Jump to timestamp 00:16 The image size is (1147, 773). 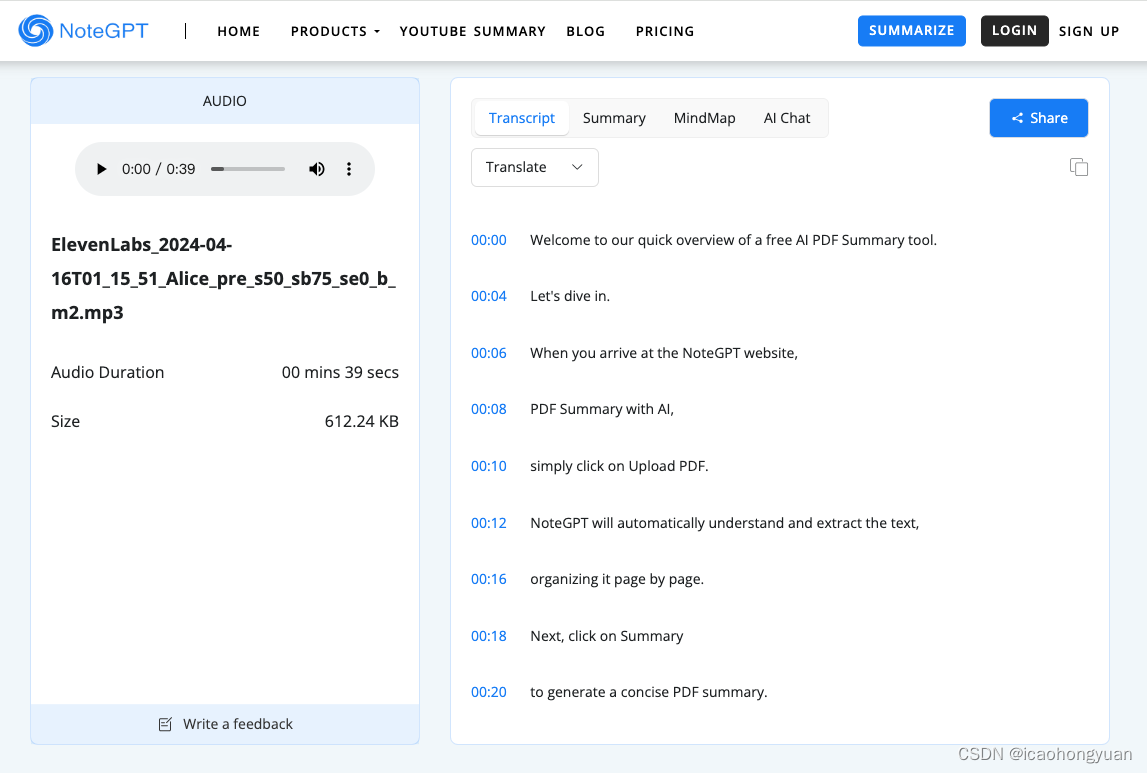point(489,579)
